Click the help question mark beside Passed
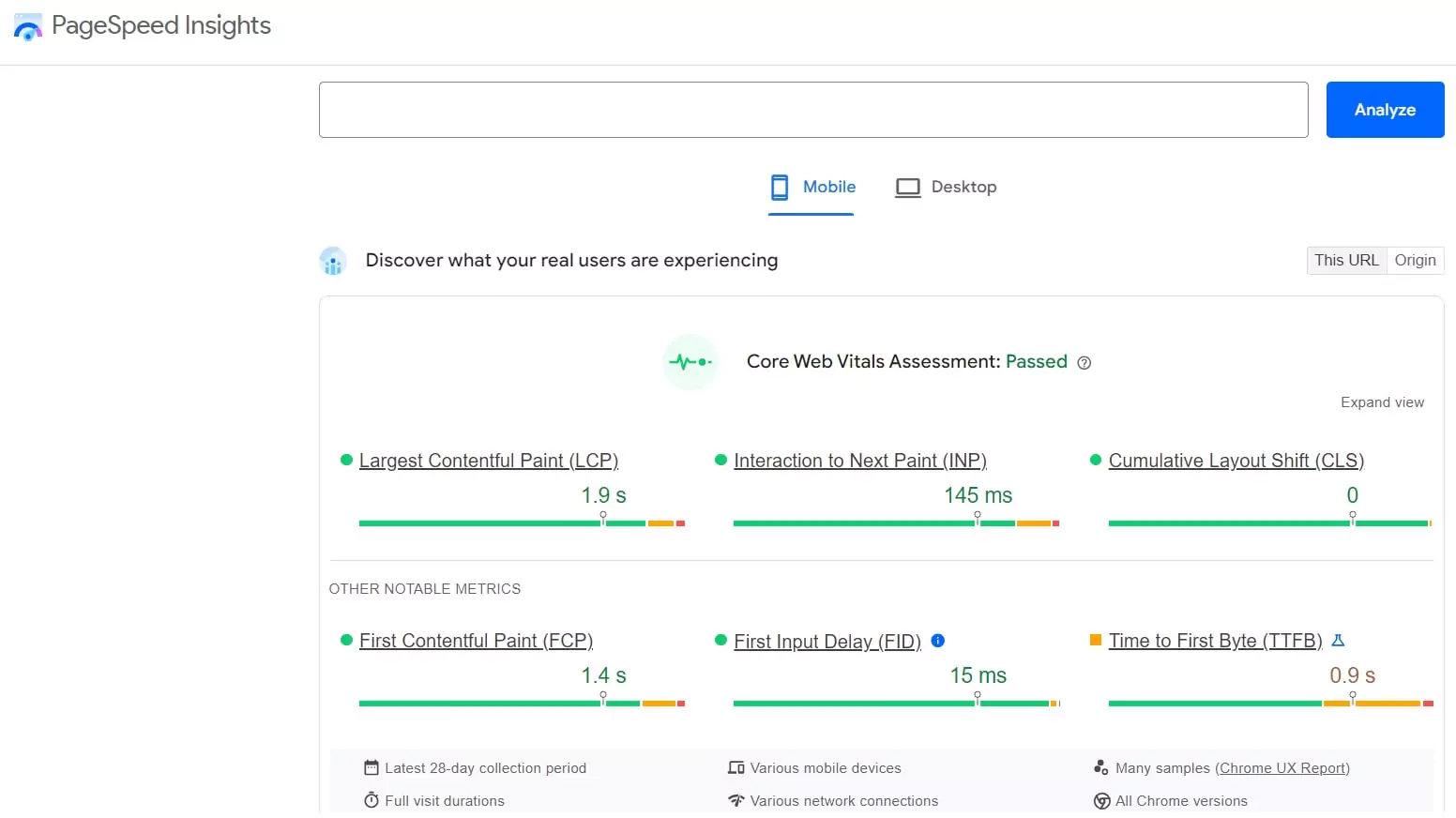Screen dimensions: 1456x818 point(1084,362)
